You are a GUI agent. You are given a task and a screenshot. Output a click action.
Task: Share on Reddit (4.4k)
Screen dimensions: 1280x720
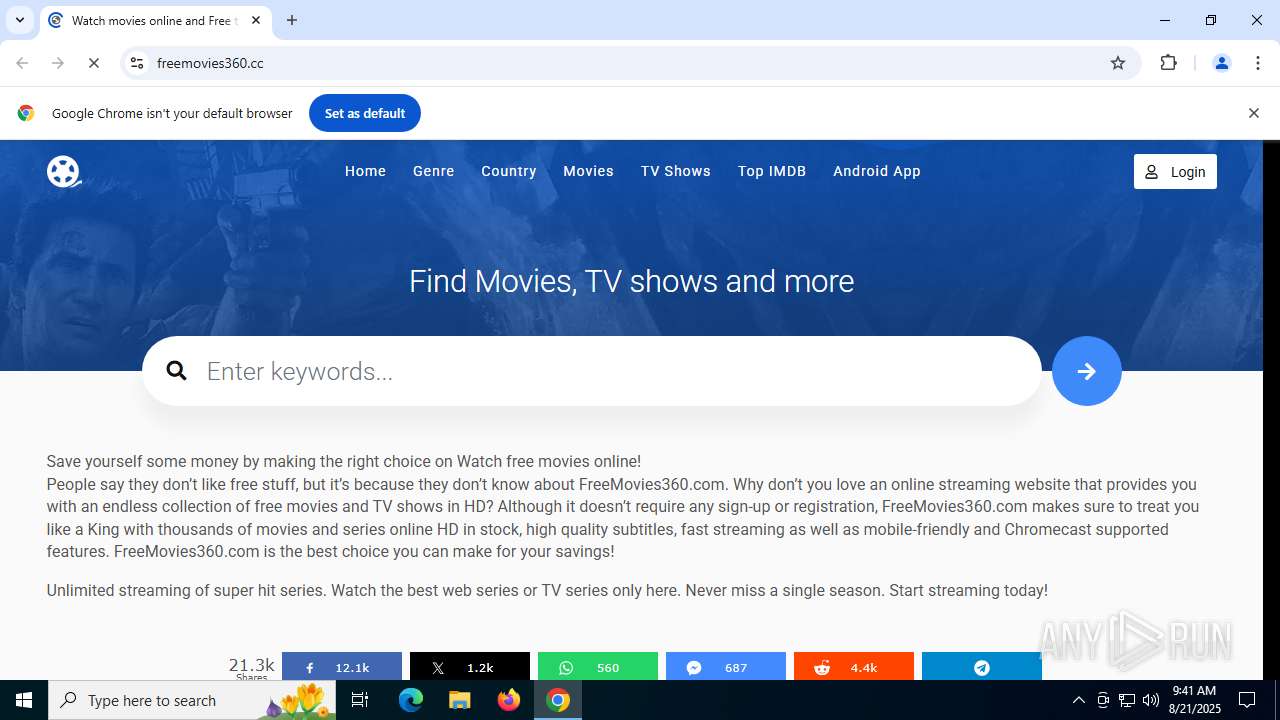[x=853, y=667]
